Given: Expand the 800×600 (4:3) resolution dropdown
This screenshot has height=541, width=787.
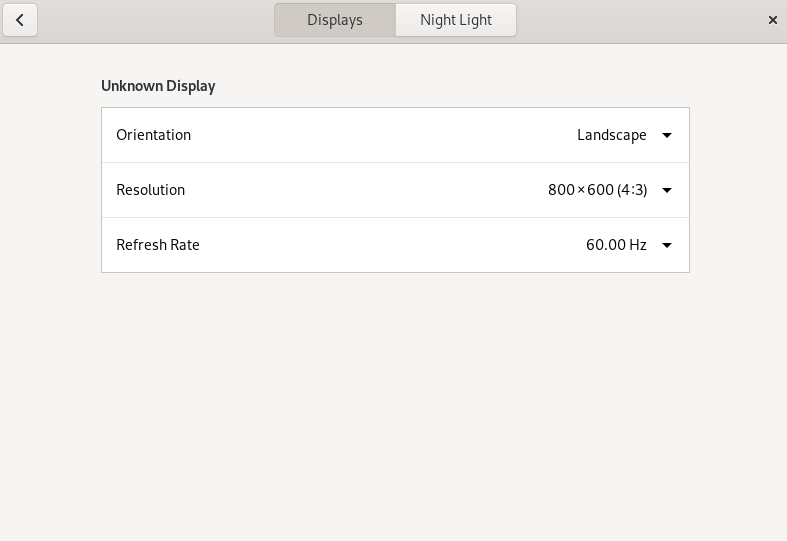Looking at the screenshot, I should (598, 190).
